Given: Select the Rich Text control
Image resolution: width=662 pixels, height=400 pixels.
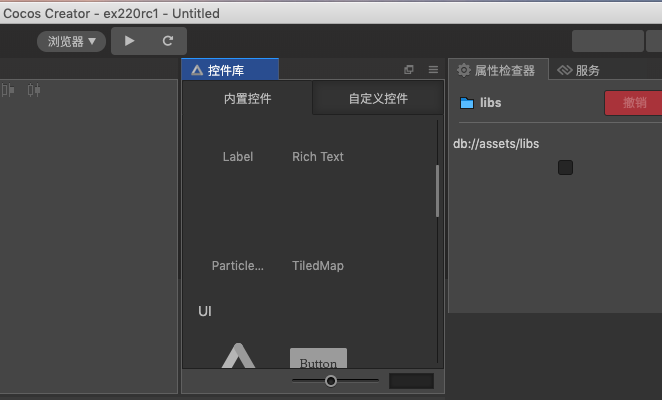Looking at the screenshot, I should pyautogui.click(x=318, y=157).
